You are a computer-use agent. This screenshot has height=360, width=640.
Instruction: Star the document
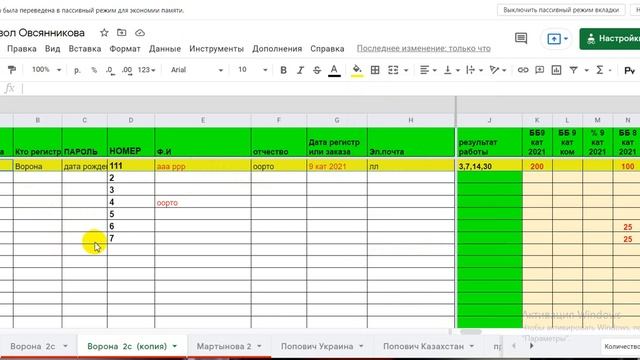(104, 33)
